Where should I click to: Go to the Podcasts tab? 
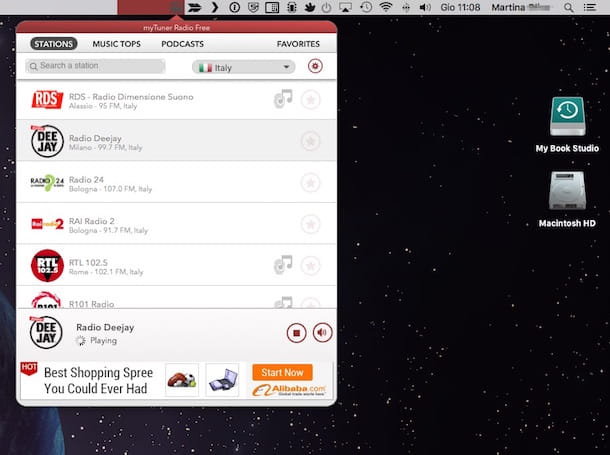pos(182,44)
